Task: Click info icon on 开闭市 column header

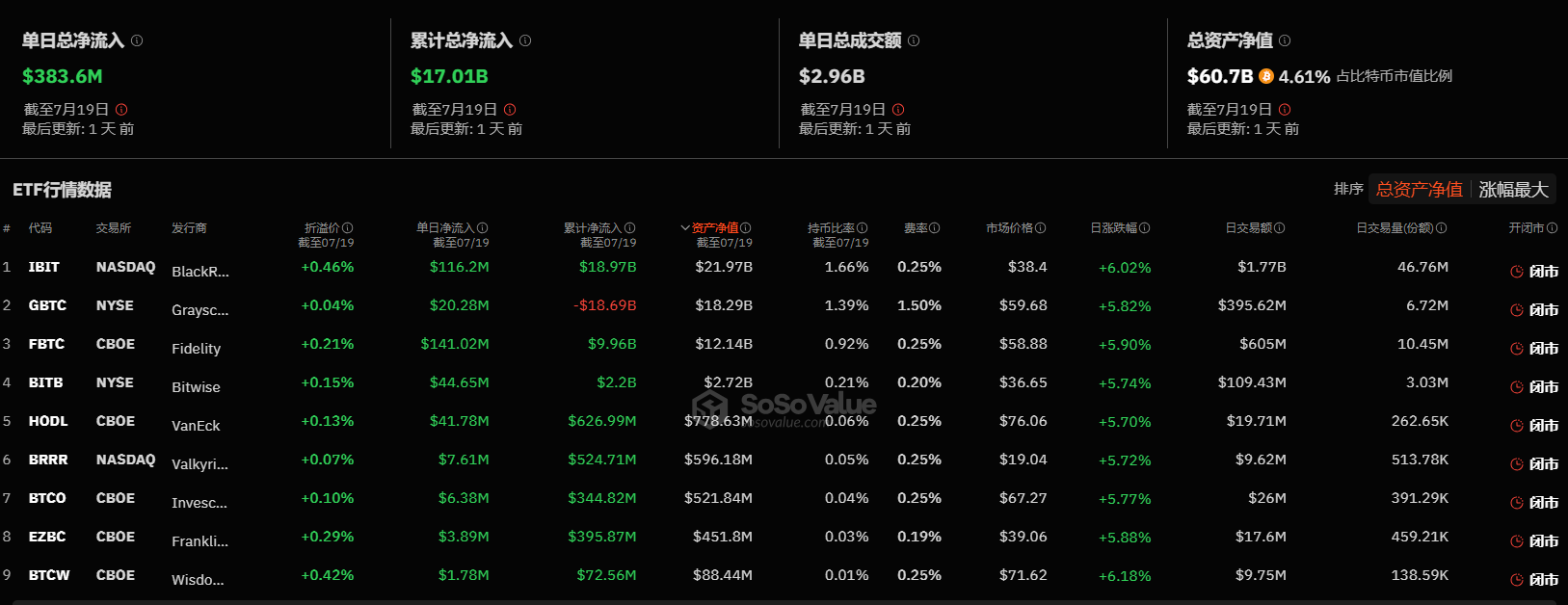Action: pyautogui.click(x=1553, y=228)
